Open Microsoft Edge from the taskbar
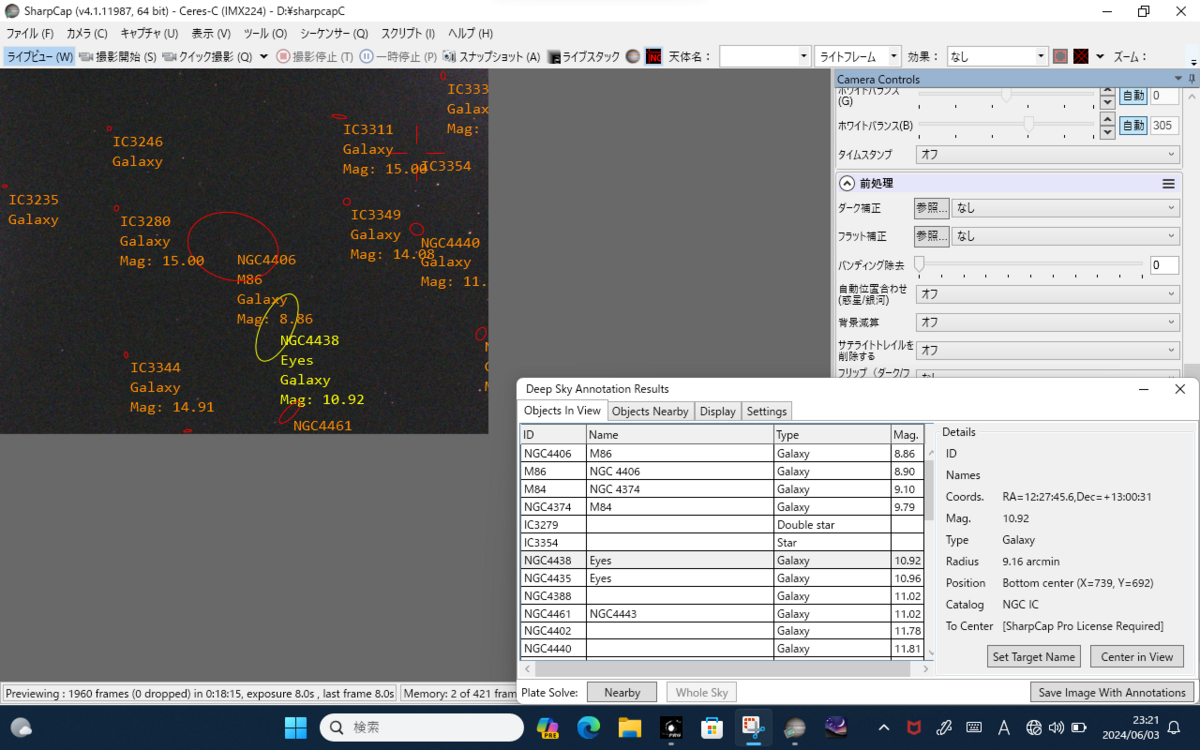The height and width of the screenshot is (750, 1200). click(x=588, y=727)
